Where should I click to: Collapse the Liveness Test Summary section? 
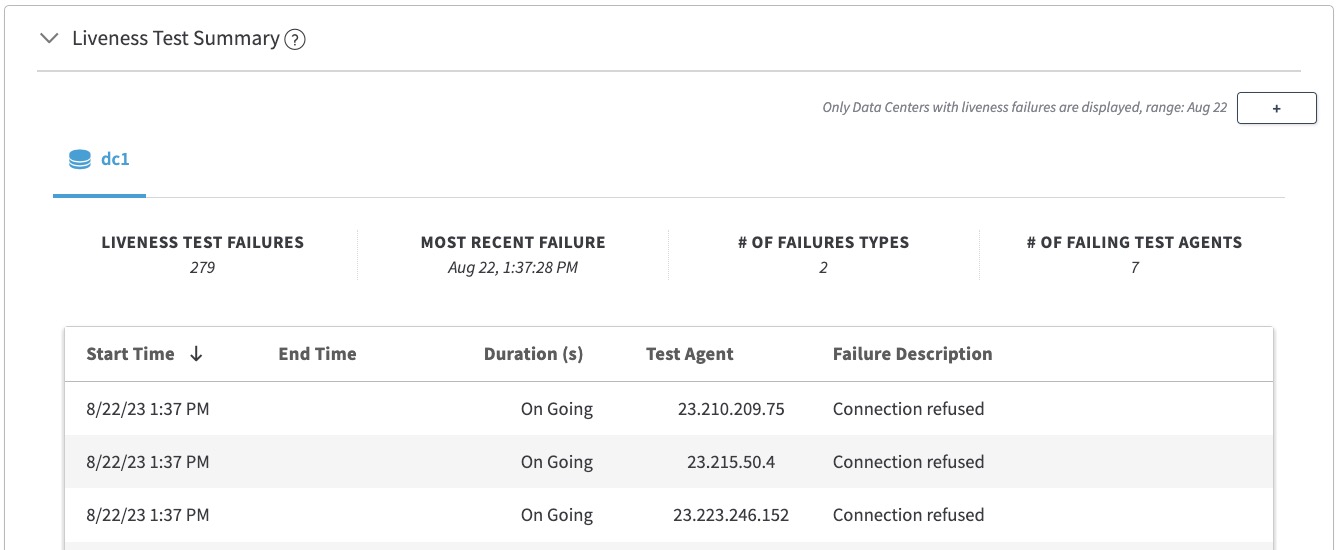48,39
